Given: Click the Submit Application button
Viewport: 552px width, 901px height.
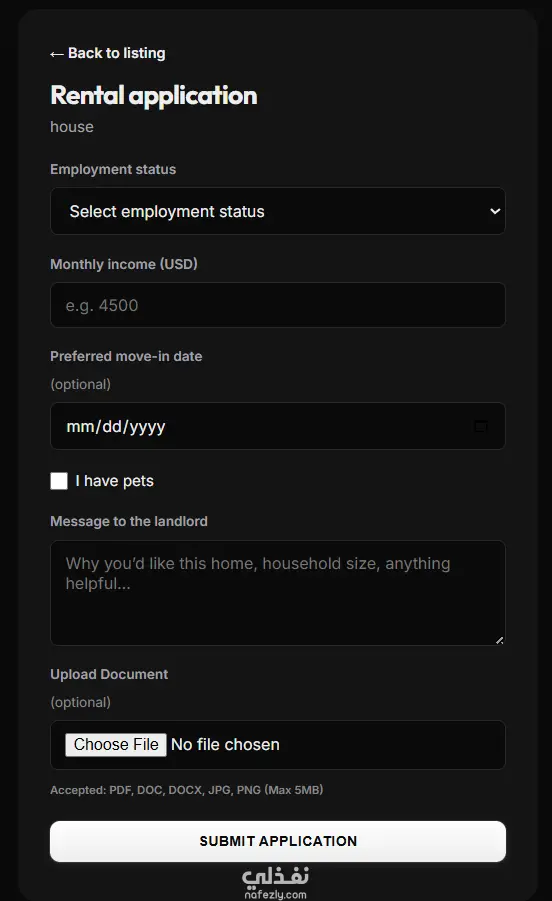Looking at the screenshot, I should pos(277,841).
